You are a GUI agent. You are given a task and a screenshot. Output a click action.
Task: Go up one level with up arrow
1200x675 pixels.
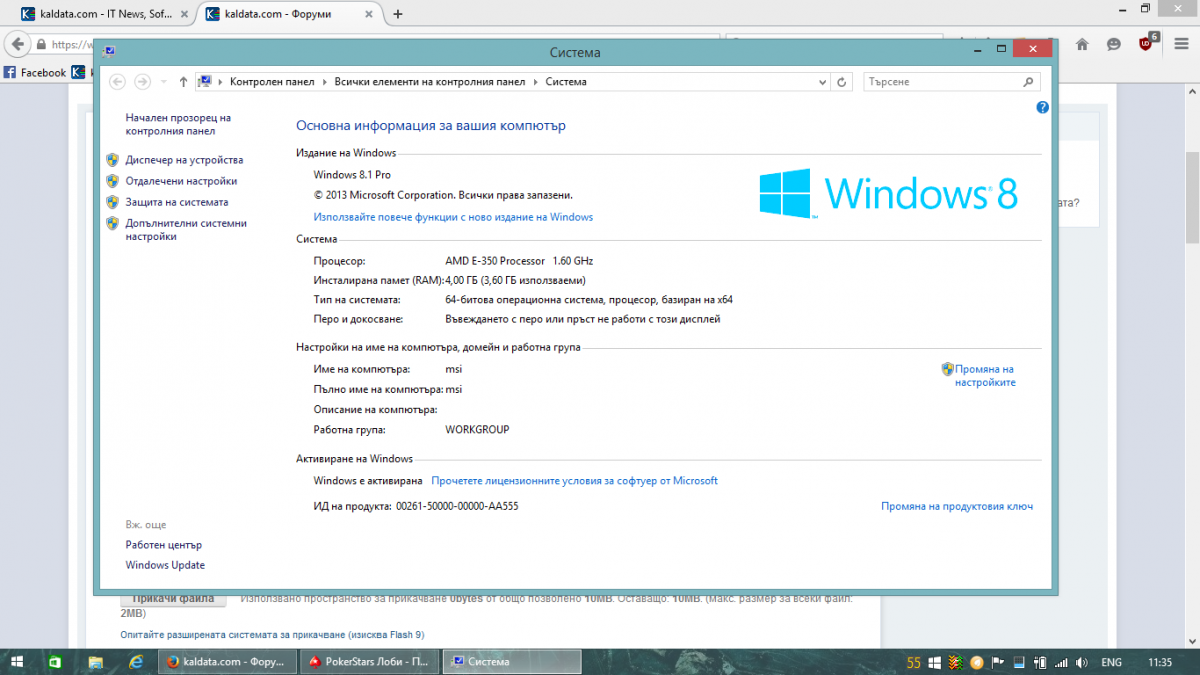pos(183,82)
